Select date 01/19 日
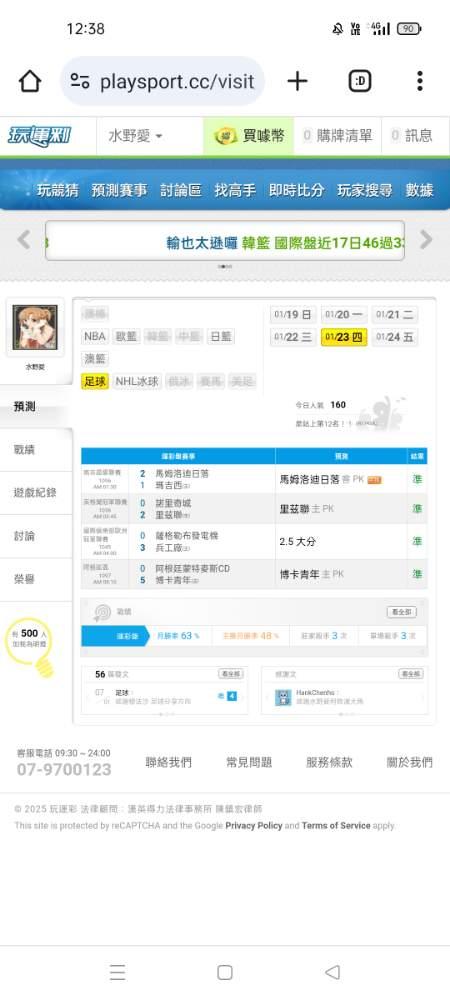Image resolution: width=450 pixels, height=1000 pixels. [293, 314]
